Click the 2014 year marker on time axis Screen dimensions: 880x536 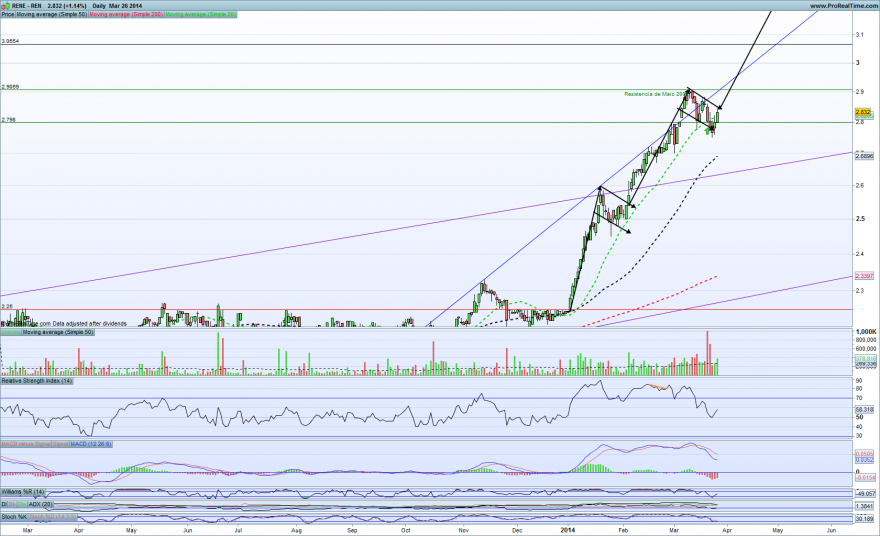(x=568, y=530)
